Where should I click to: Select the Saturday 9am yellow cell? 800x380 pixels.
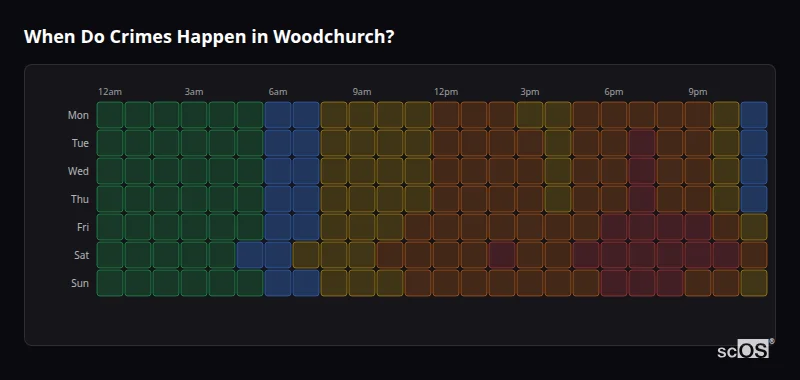pyautogui.click(x=362, y=255)
